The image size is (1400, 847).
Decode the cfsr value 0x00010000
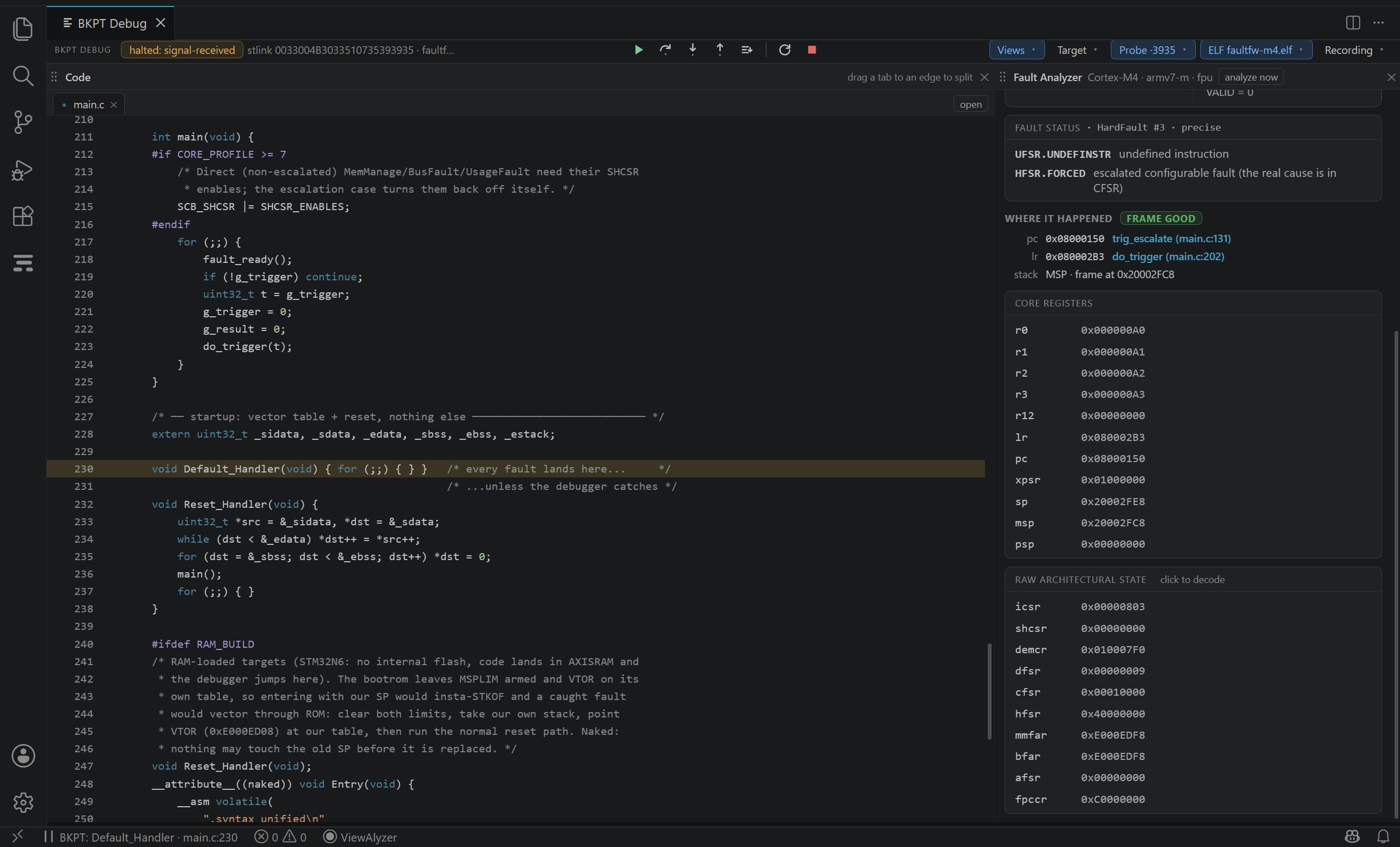1112,692
